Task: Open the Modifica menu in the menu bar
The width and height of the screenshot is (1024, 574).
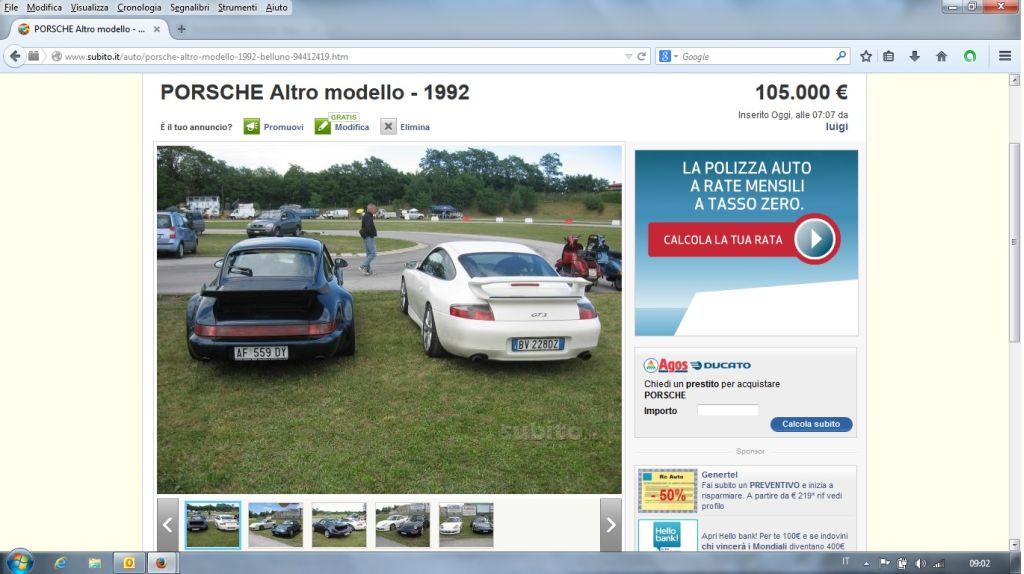Action: pyautogui.click(x=44, y=7)
